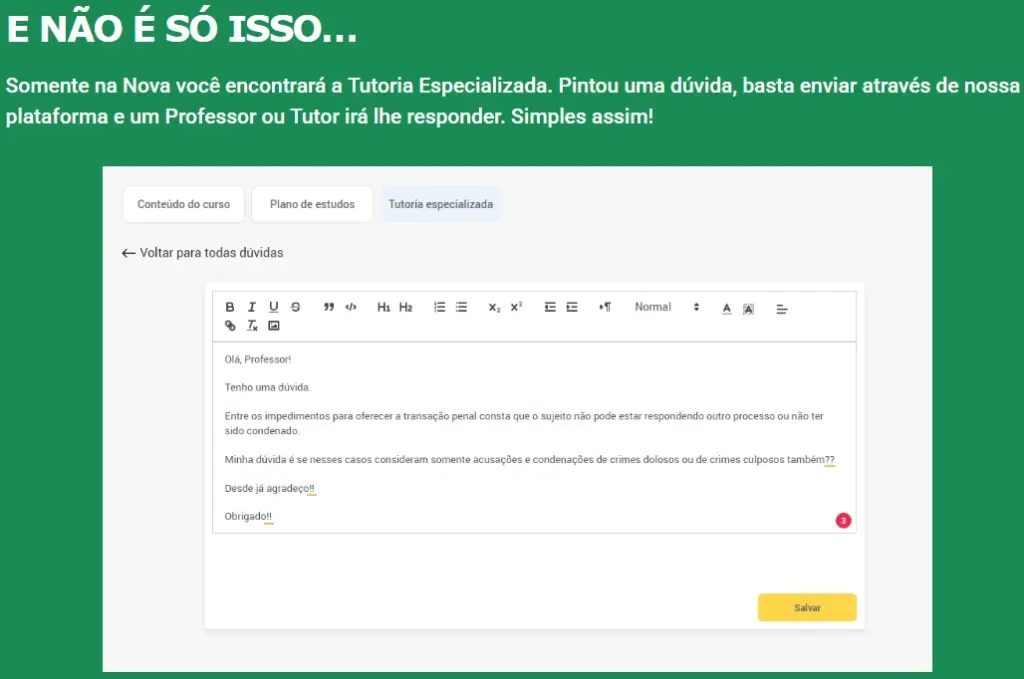The image size is (1024, 679).
Task: Create a bulleted list
Action: (462, 307)
